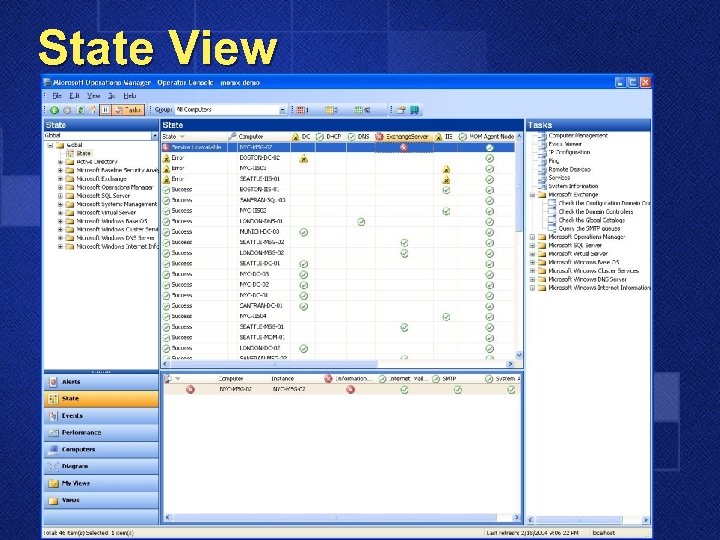Click the MOM Agent Node column header
This screenshot has width=720, height=540.
(487, 137)
